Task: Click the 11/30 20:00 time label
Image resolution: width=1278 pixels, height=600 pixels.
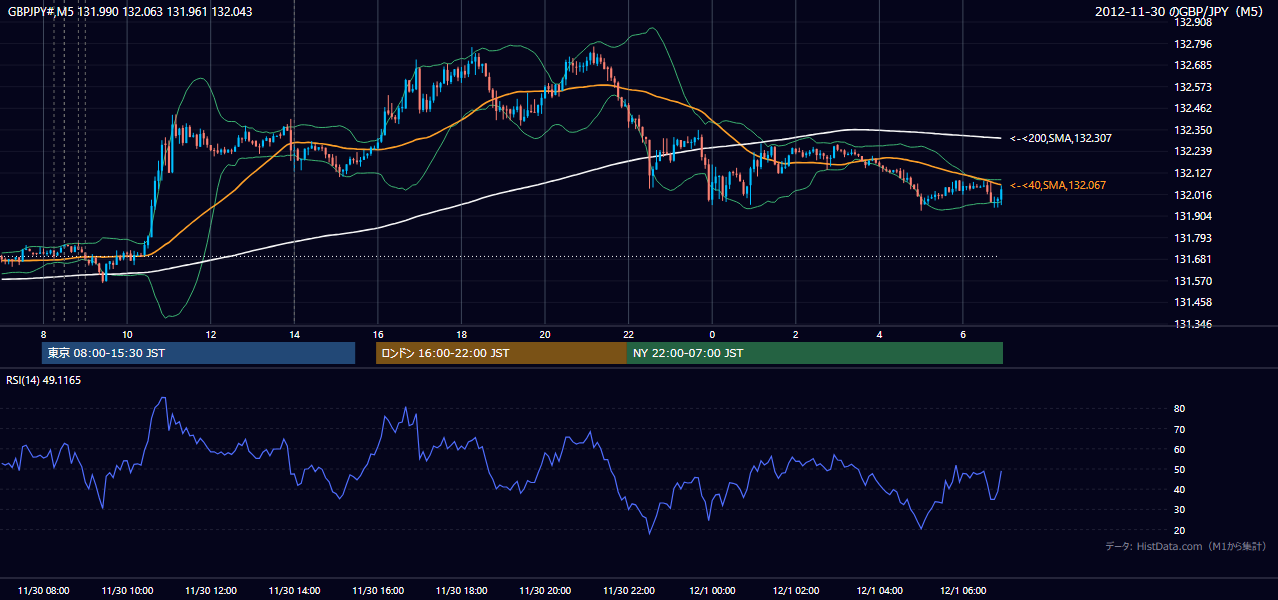Action: pyautogui.click(x=545, y=591)
